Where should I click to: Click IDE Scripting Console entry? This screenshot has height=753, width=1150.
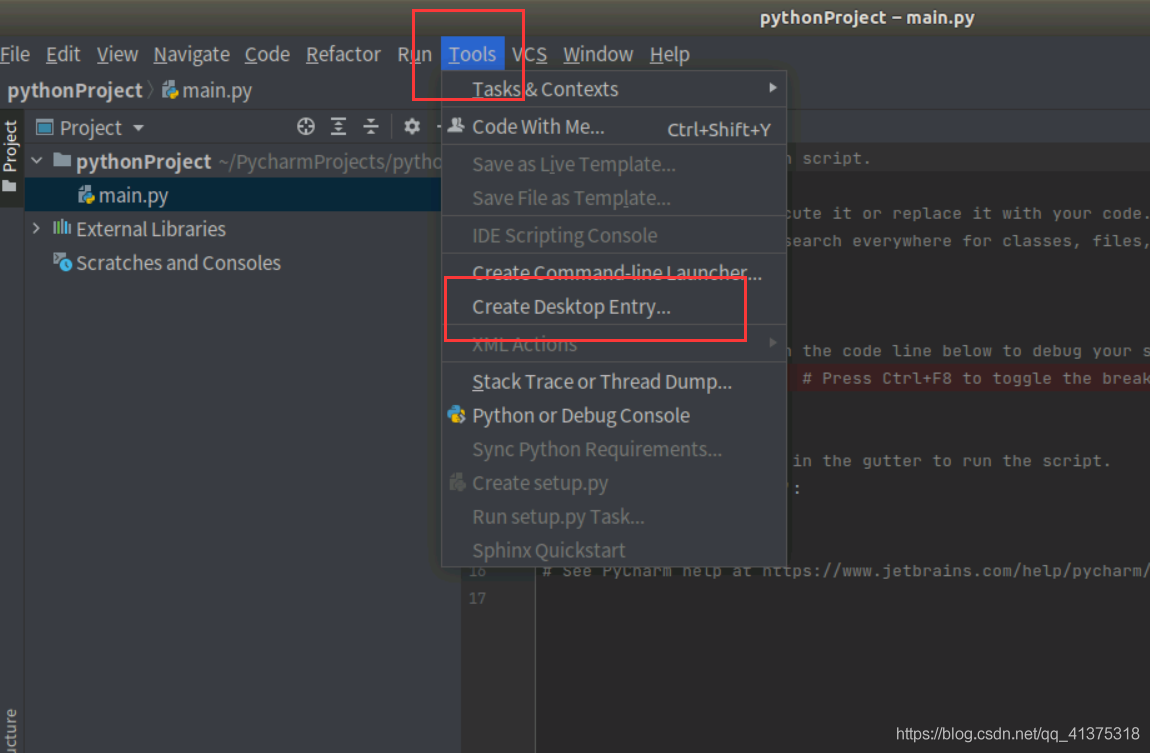614,235
